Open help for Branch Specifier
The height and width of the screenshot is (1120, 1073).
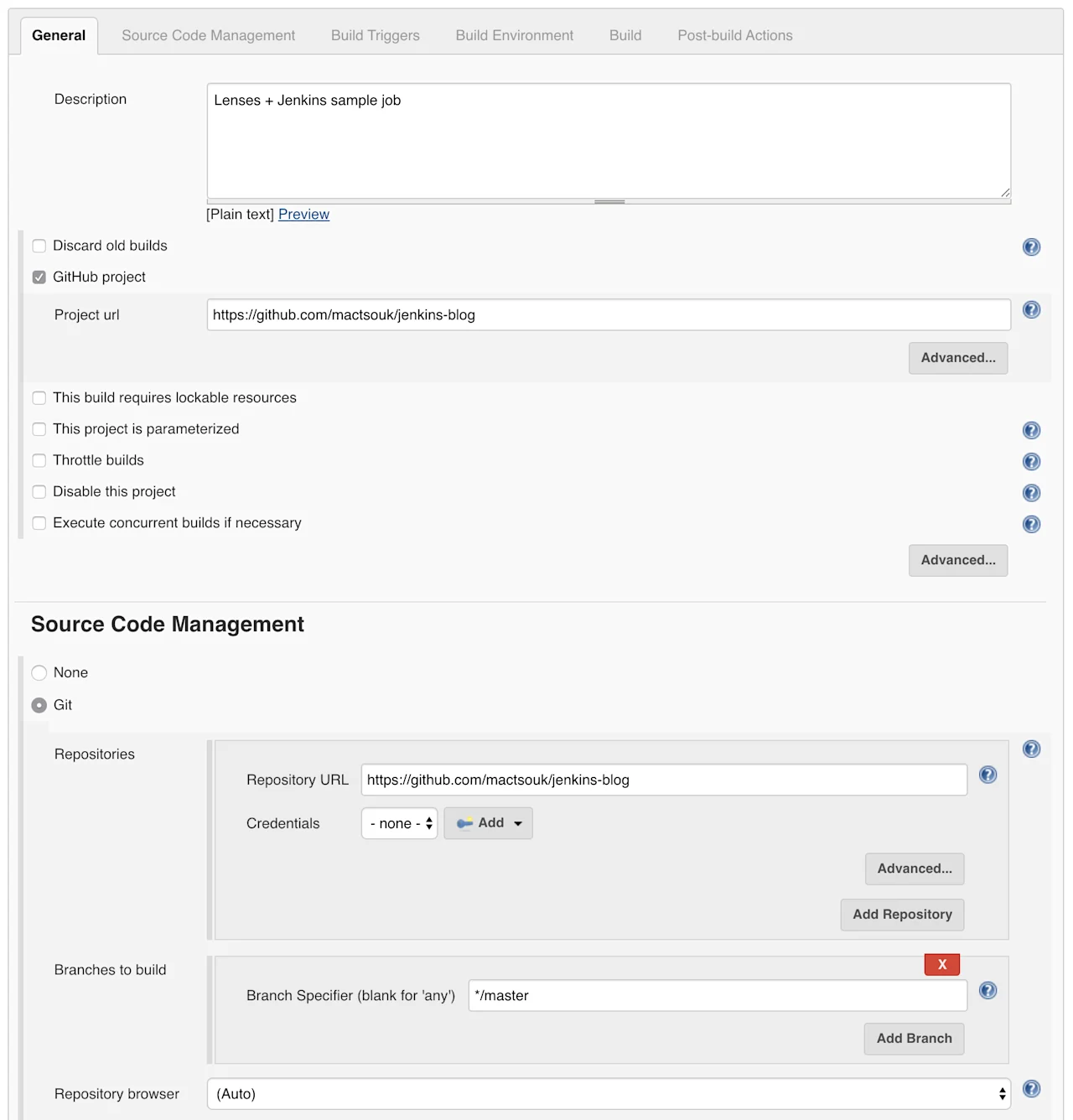tap(987, 991)
